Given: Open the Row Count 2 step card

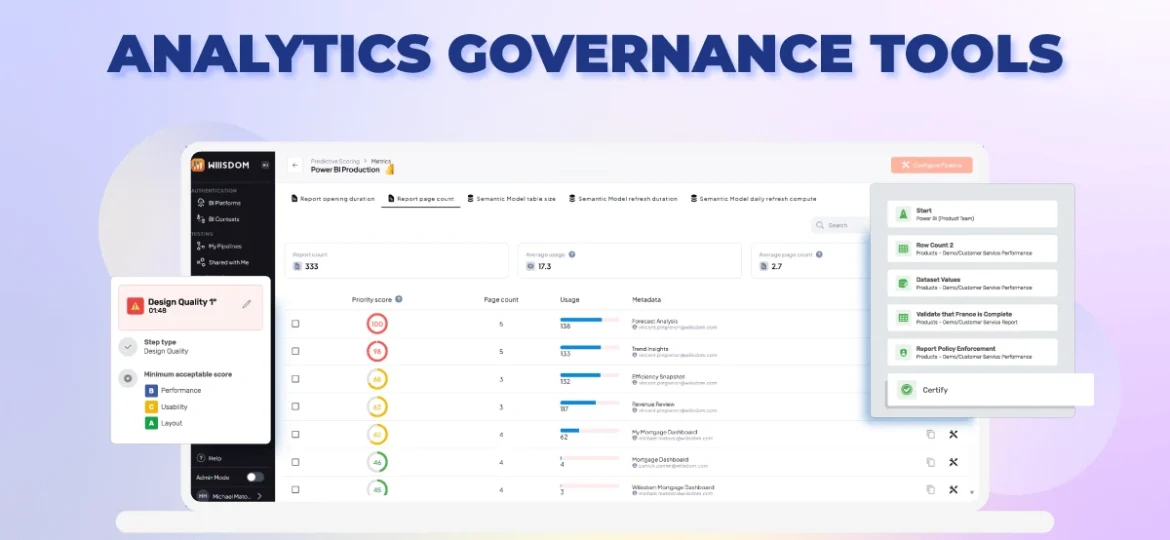Looking at the screenshot, I should 972,248.
